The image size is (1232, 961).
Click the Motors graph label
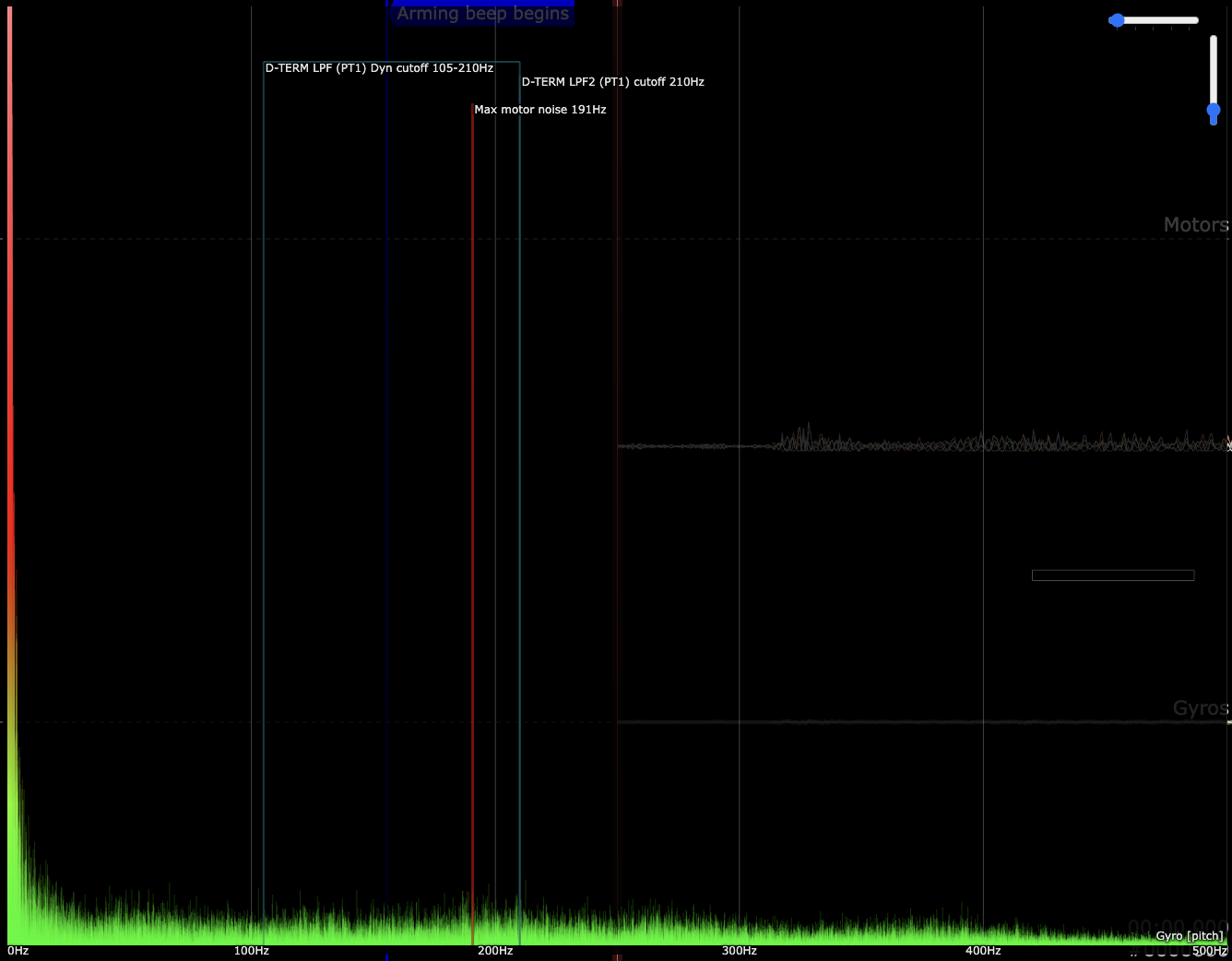(x=1195, y=225)
